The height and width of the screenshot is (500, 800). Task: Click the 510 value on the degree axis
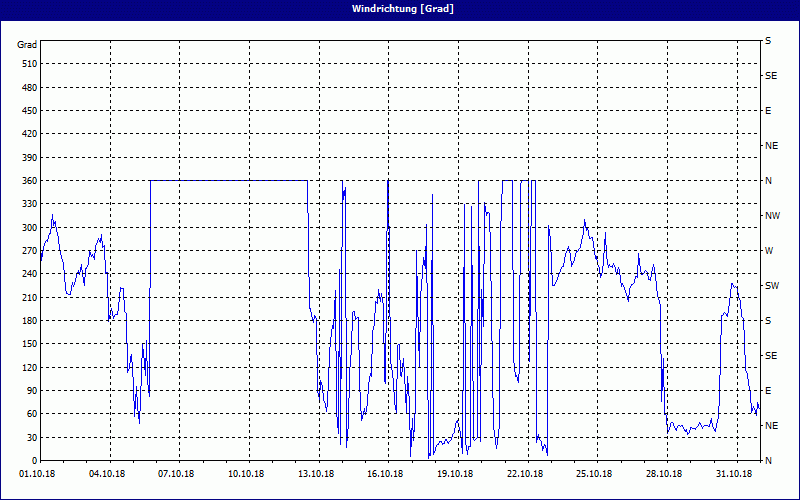29,64
